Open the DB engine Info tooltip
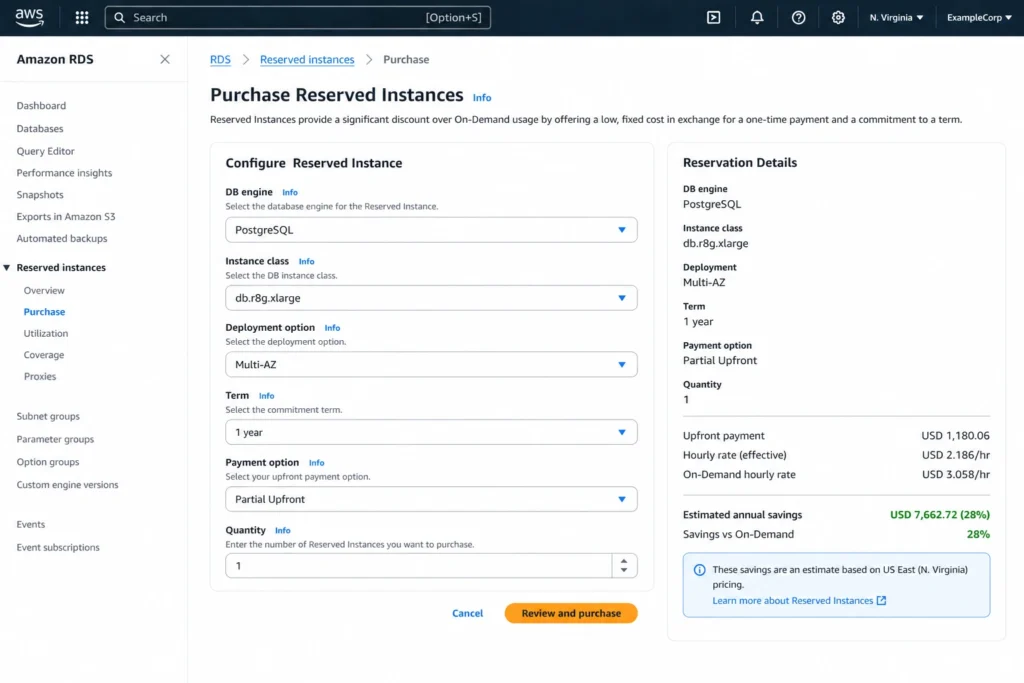Screen dimensions: 1024x683 [290, 192]
